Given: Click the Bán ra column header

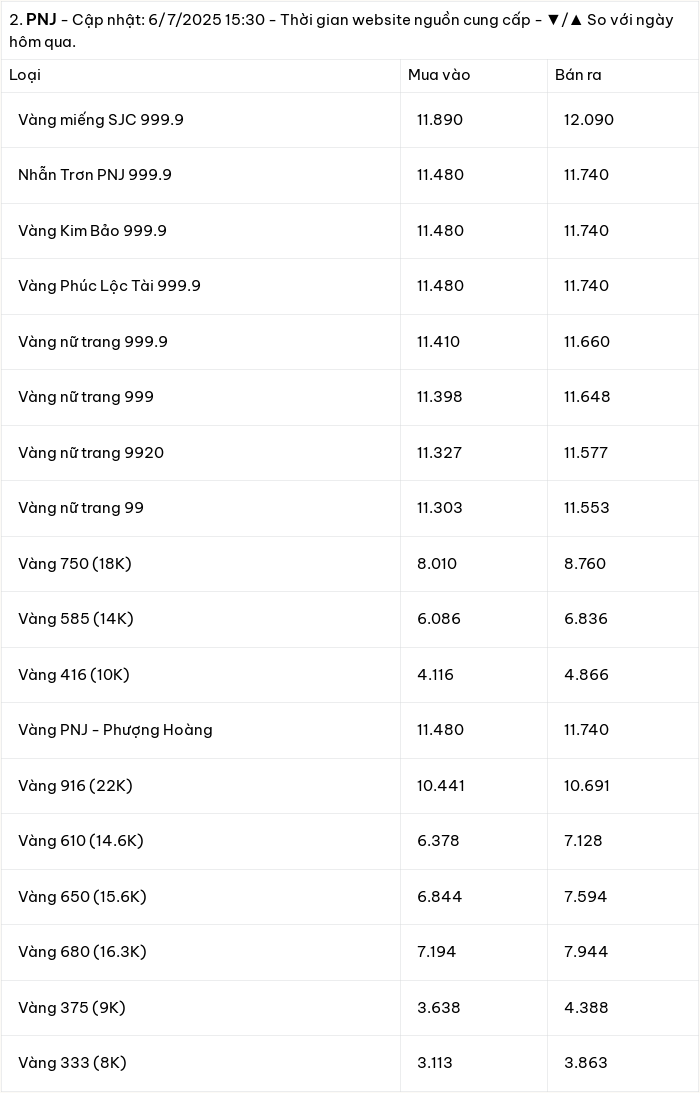Looking at the screenshot, I should (578, 75).
